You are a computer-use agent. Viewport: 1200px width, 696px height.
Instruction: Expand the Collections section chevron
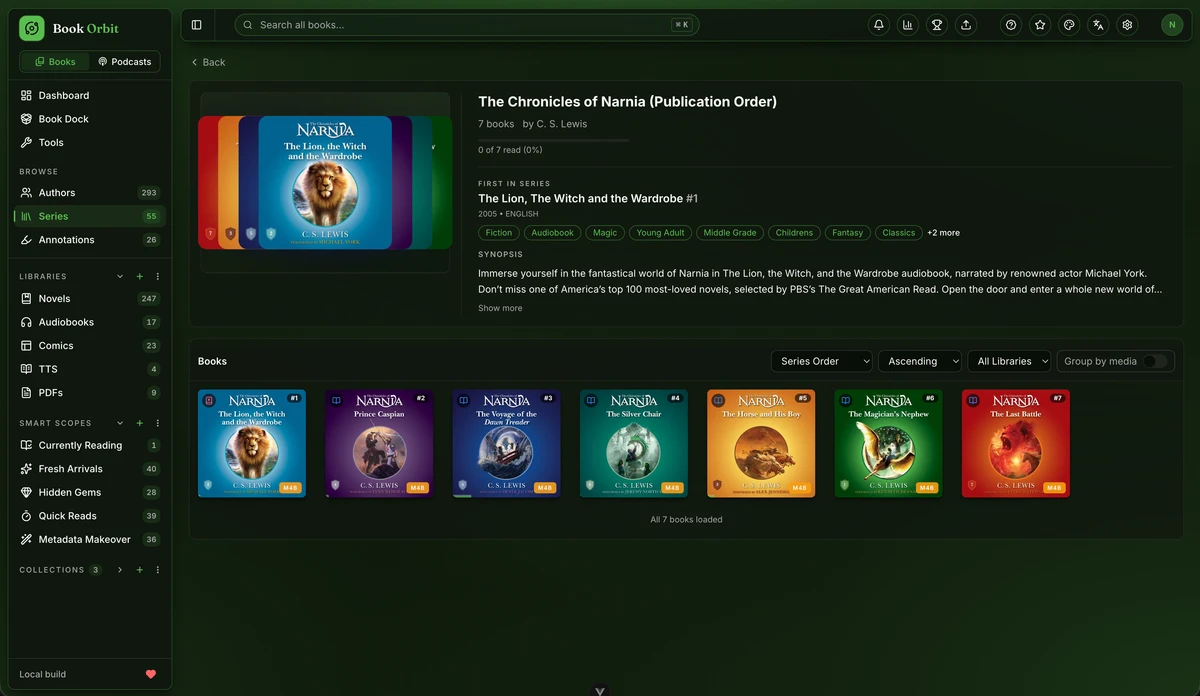click(x=120, y=570)
